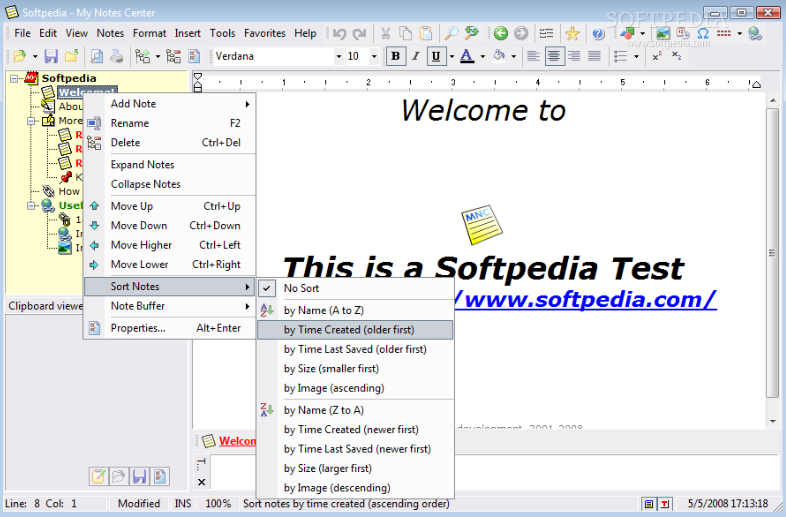Screen dimensions: 786x517
Task: Click the Save floppy disk icon
Action: tap(51, 56)
